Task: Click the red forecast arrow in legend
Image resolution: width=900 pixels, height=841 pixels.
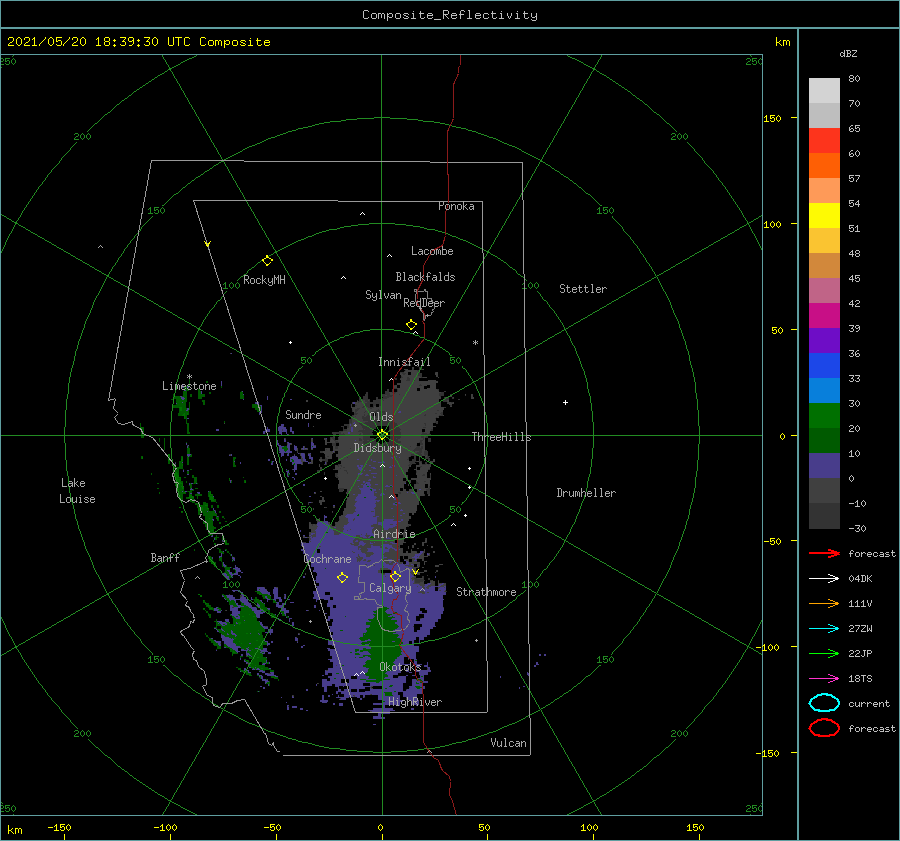Action: click(x=824, y=553)
